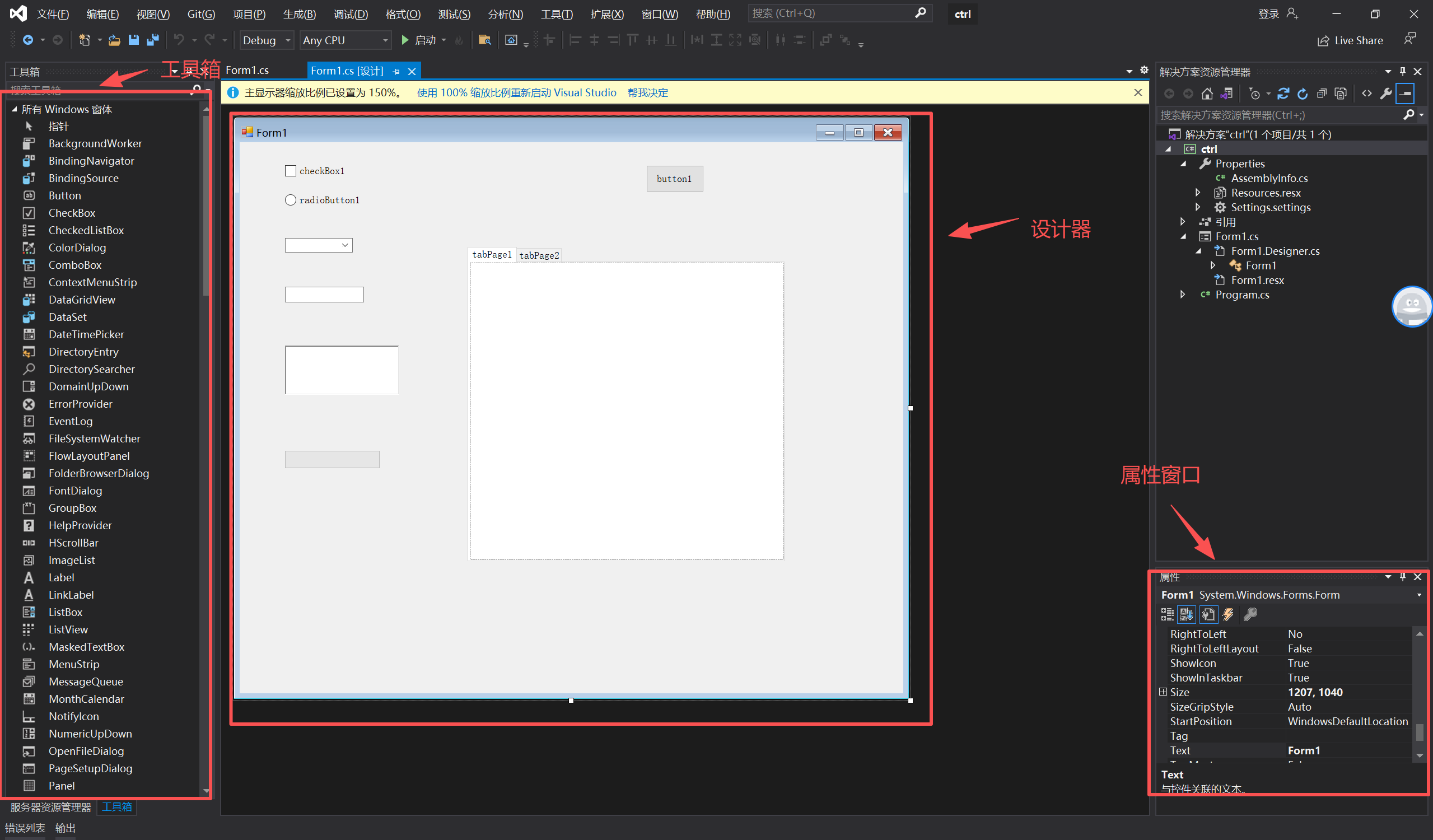This screenshot has height=840, width=1433.
Task: Open the Form1 object selector dropdown in Properties
Action: click(1420, 595)
